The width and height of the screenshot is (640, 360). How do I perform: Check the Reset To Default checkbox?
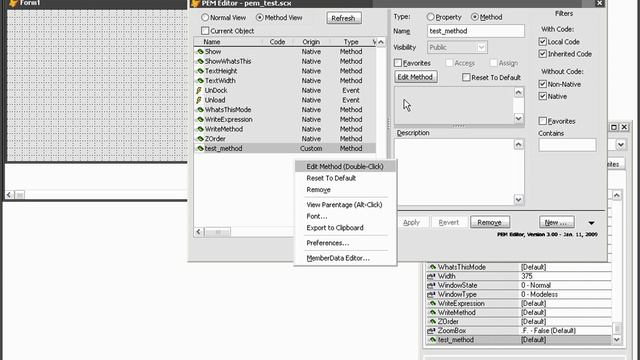(466, 78)
